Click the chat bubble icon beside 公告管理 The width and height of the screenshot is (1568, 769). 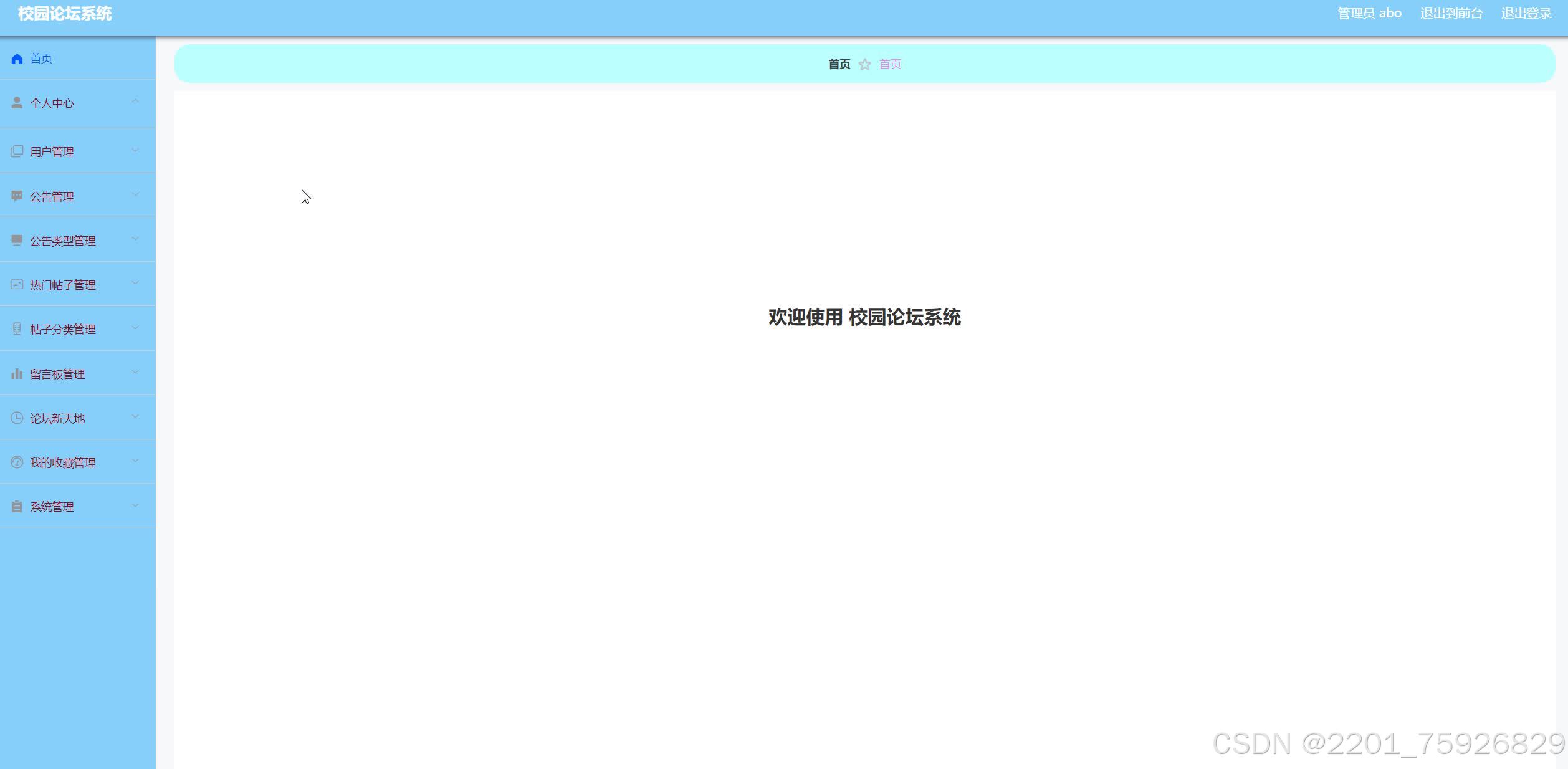click(17, 196)
